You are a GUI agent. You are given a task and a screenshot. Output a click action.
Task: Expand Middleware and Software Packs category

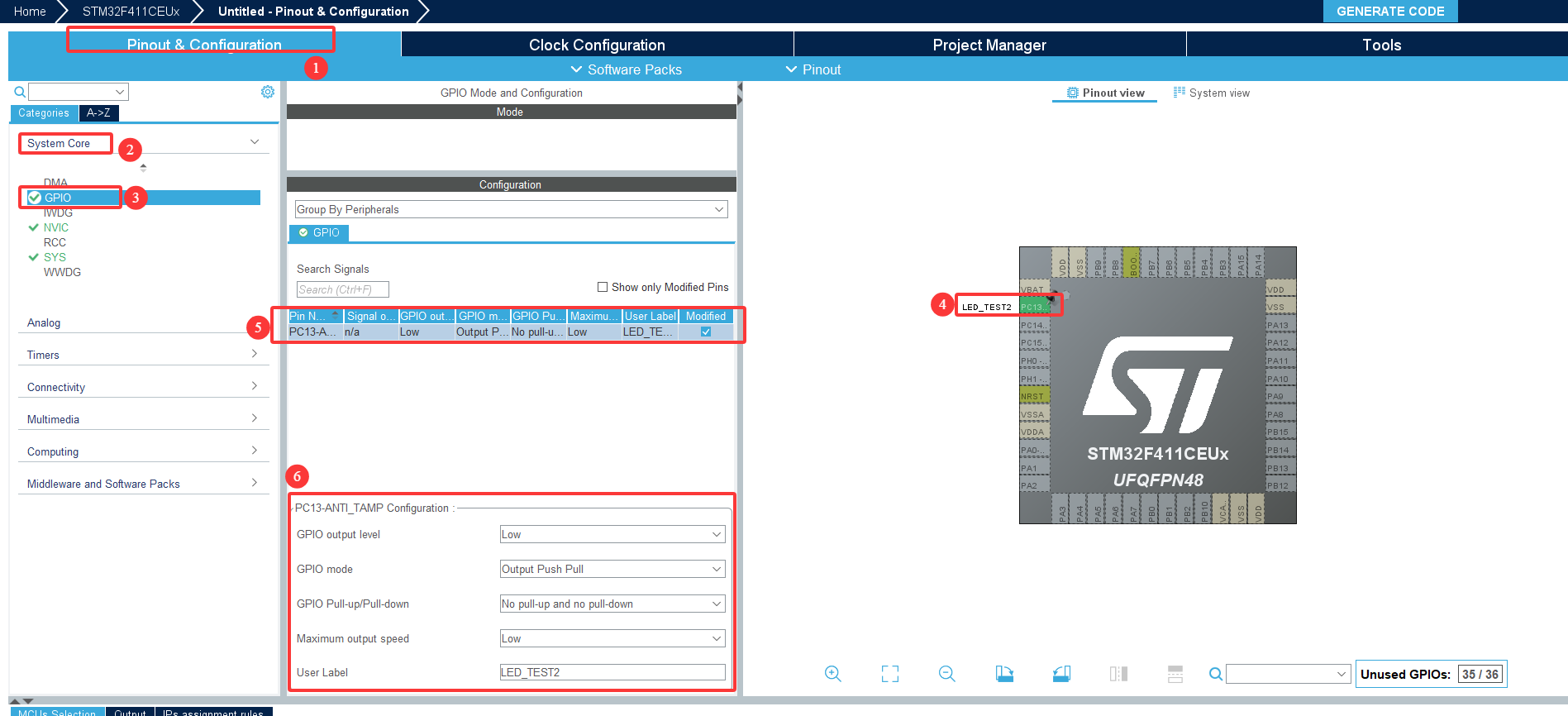tap(255, 483)
